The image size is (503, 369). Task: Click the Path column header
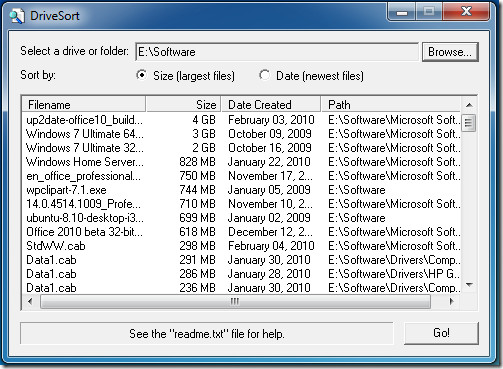(x=391, y=105)
